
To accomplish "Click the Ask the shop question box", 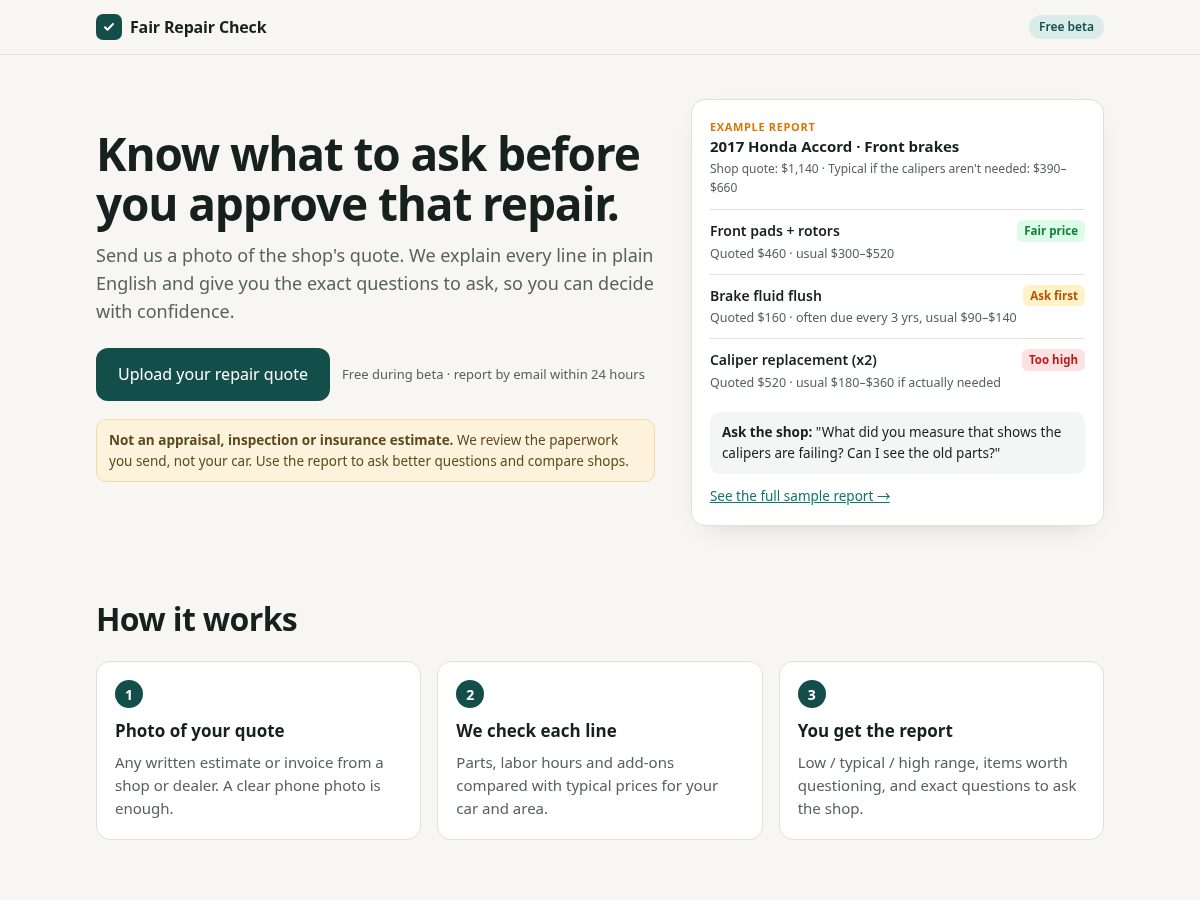I will point(897,443).
